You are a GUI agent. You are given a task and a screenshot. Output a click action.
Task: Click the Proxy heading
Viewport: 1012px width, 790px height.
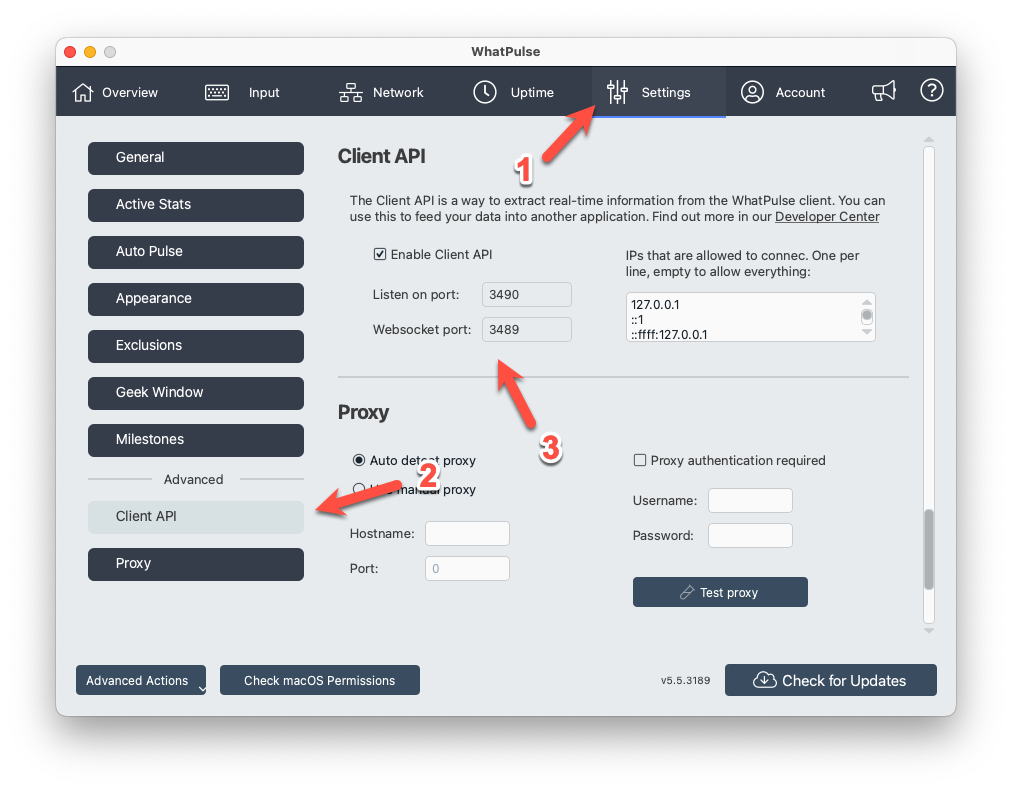[363, 412]
